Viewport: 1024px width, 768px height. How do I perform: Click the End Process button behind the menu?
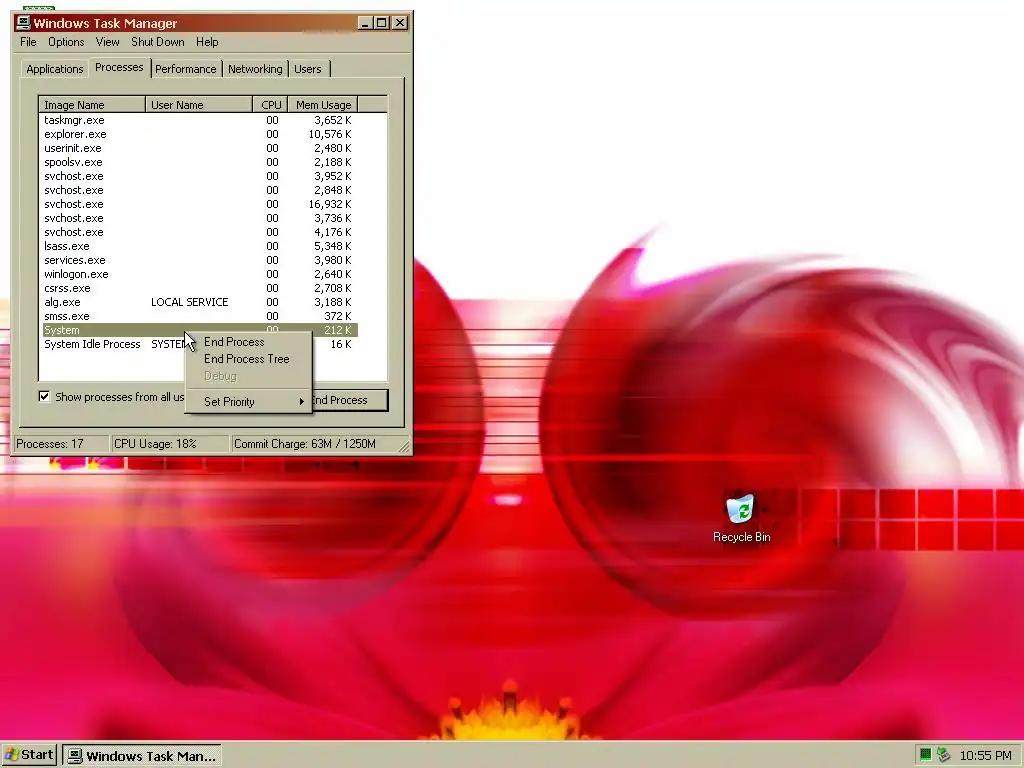pyautogui.click(x=350, y=400)
